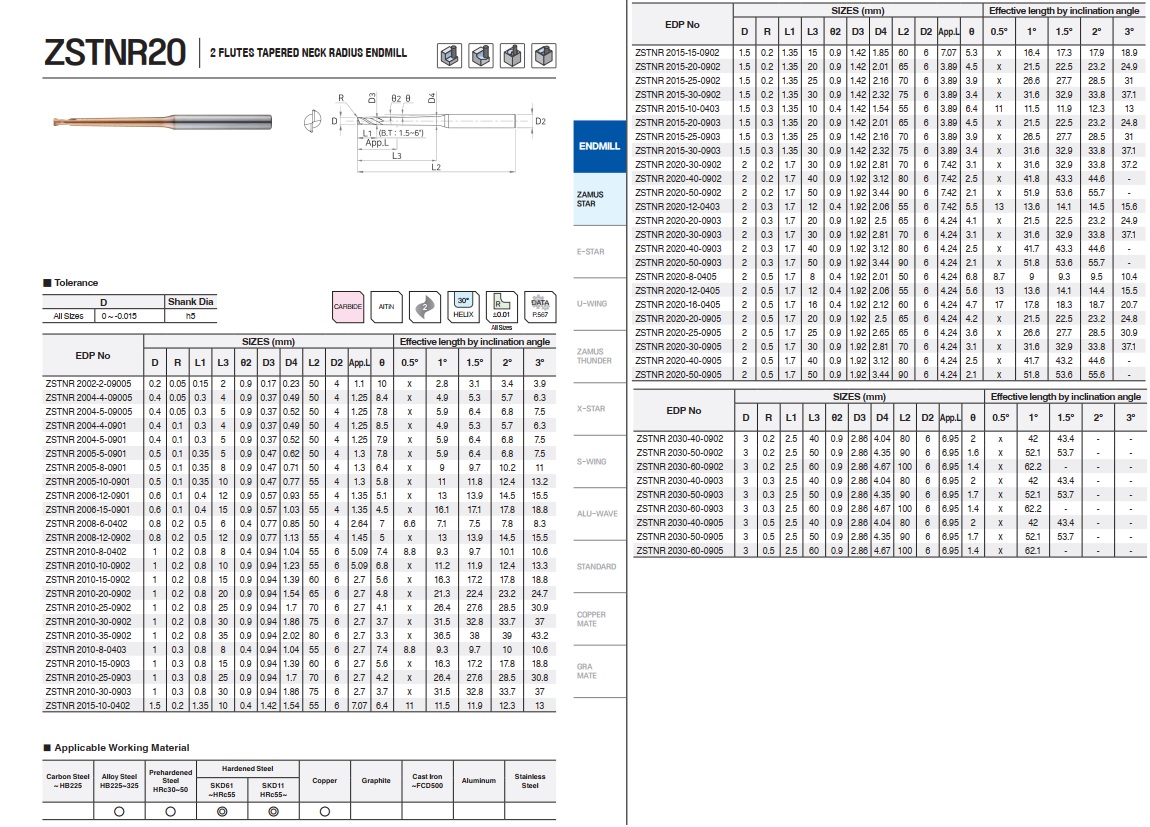
Task: Click the AlTiN coating icon
Action: pos(387,306)
